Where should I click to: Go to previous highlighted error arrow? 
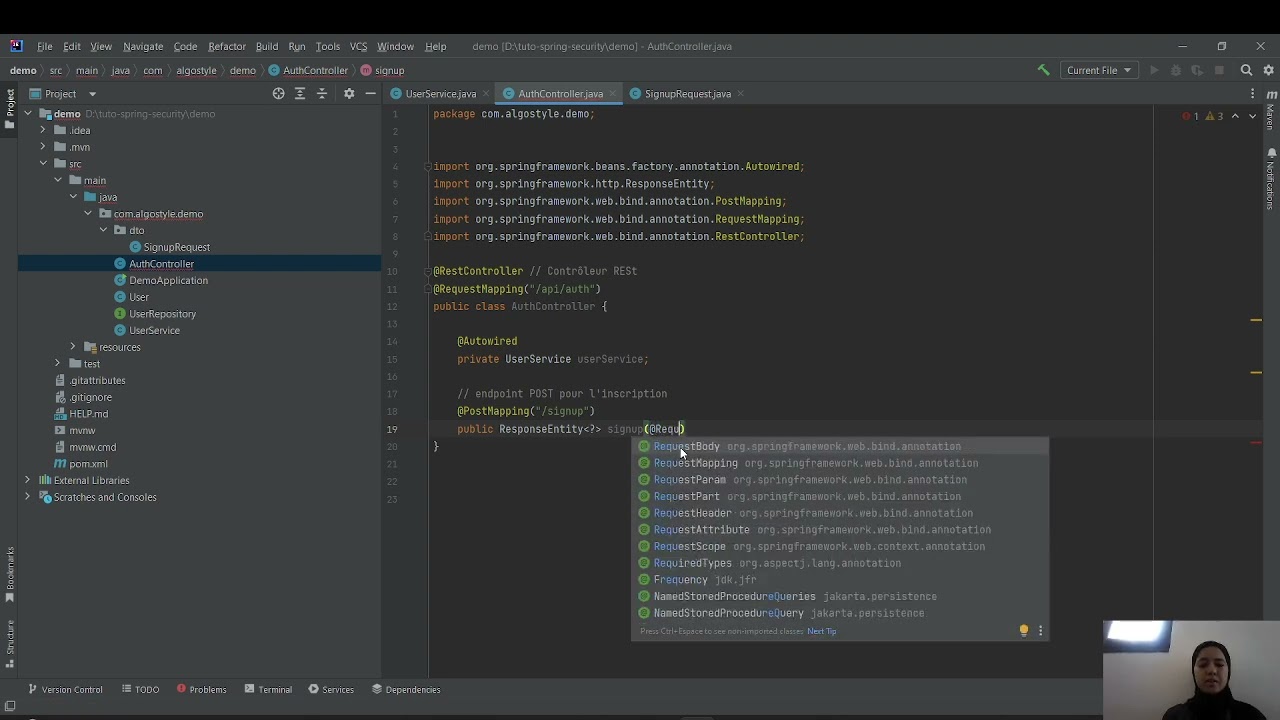[1235, 116]
